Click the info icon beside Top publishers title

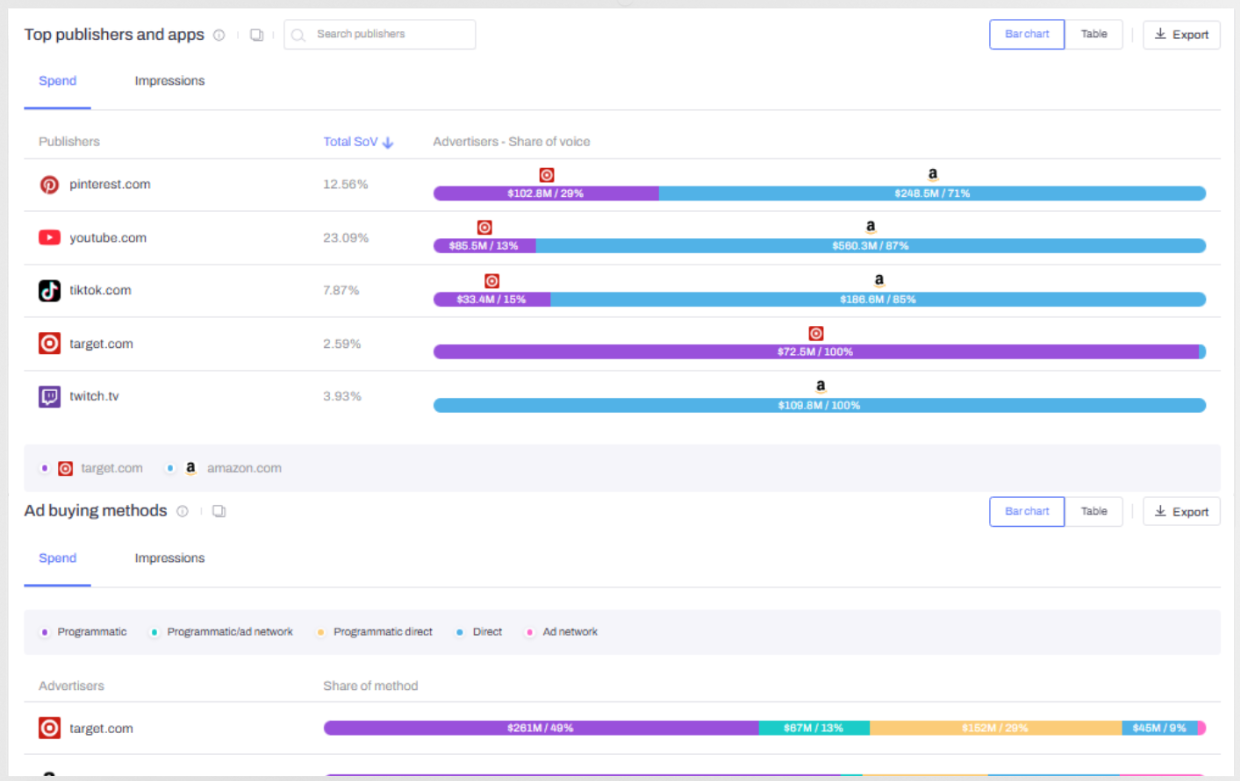click(219, 35)
